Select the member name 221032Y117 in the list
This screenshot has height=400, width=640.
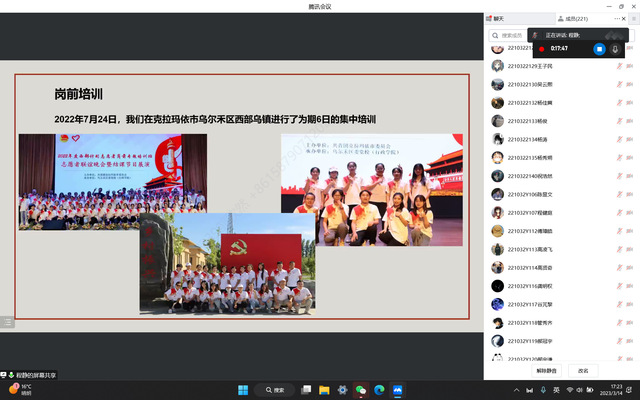pos(530,304)
